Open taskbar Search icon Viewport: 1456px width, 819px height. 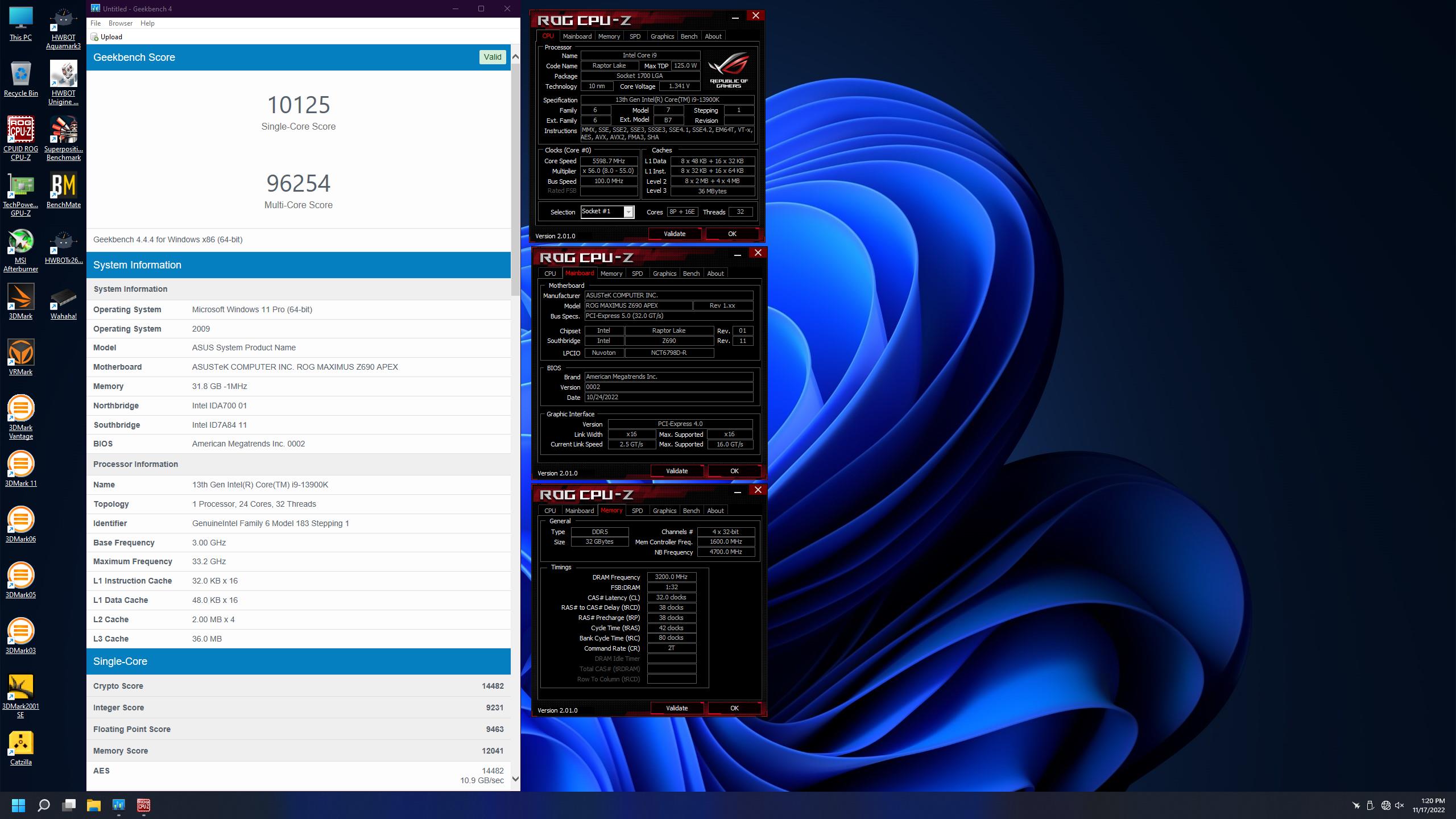coord(43,805)
